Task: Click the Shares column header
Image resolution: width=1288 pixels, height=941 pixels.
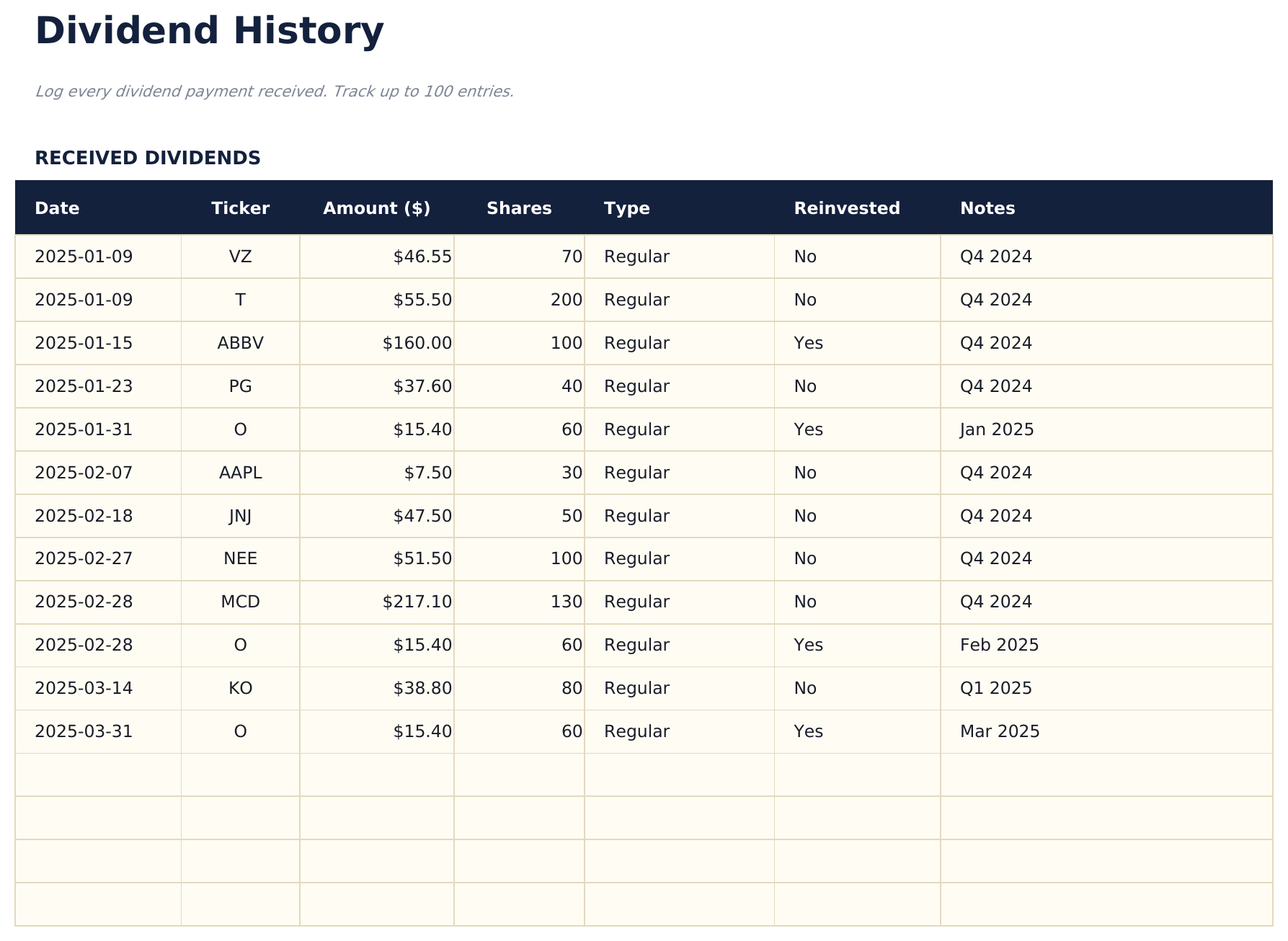Action: (x=520, y=208)
